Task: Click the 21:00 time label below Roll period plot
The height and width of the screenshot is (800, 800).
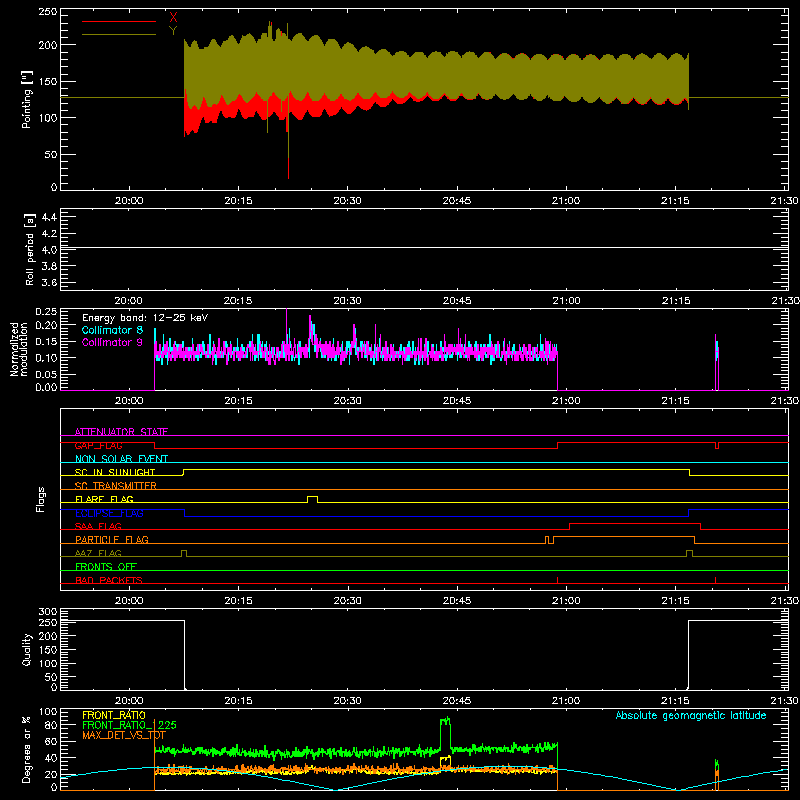Action: (x=566, y=301)
